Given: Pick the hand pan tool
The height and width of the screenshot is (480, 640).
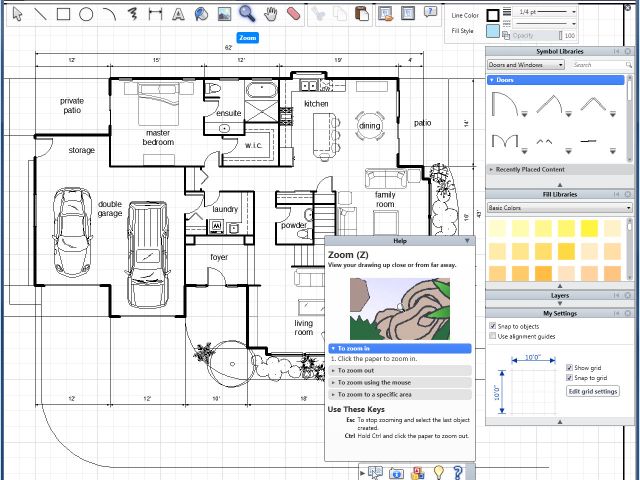Looking at the screenshot, I should coord(270,14).
